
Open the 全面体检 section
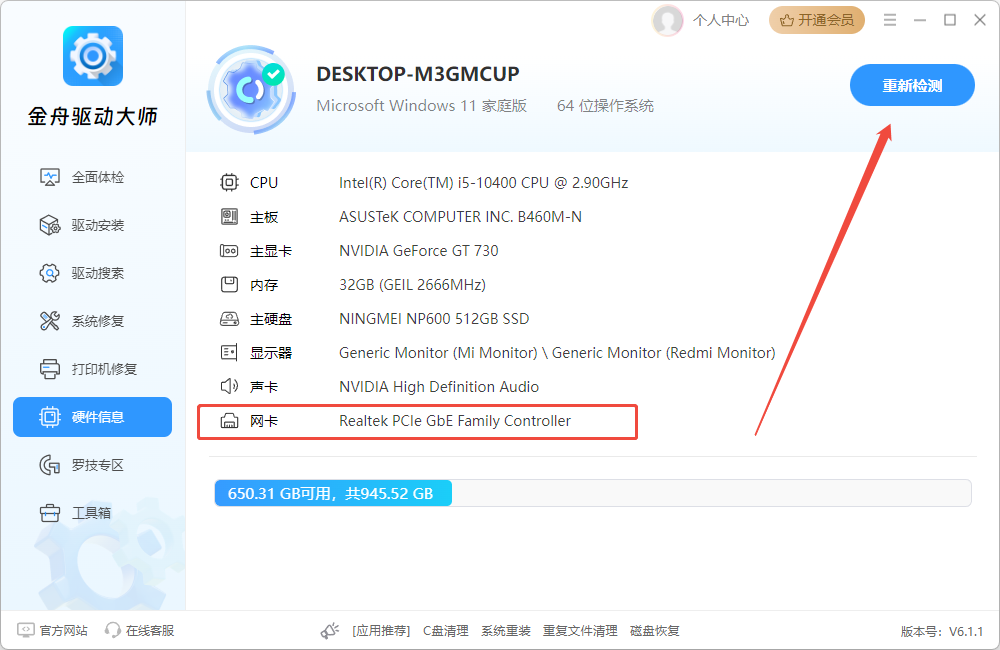tap(92, 177)
